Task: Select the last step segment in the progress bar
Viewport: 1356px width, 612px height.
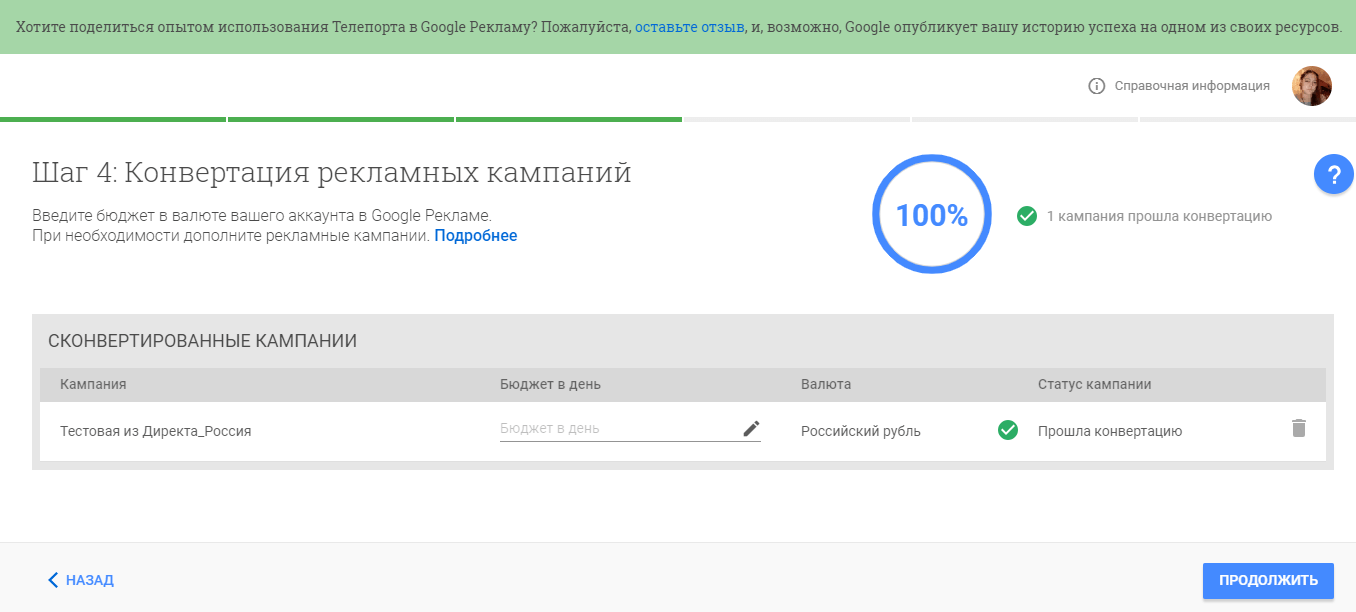Action: point(1248,118)
